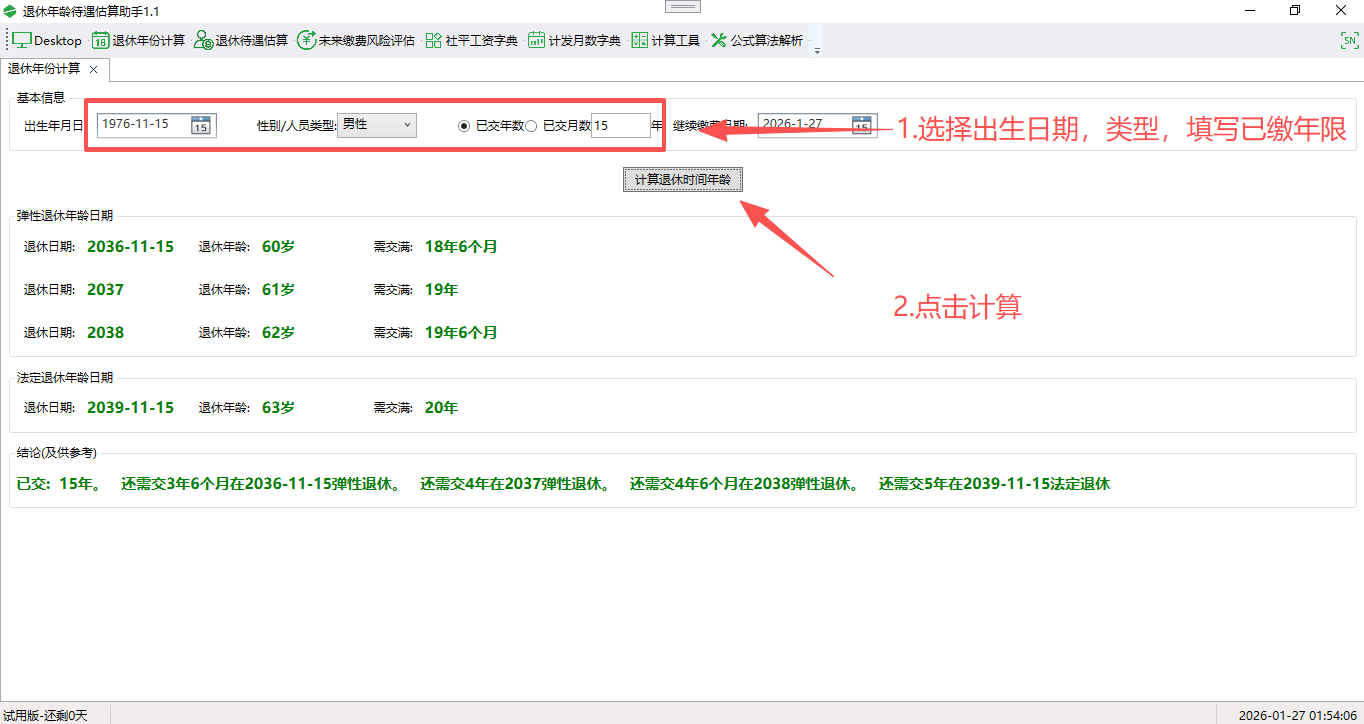The image size is (1364, 724).
Task: Click the 试用版-还剩0天 status text
Action: click(47, 715)
